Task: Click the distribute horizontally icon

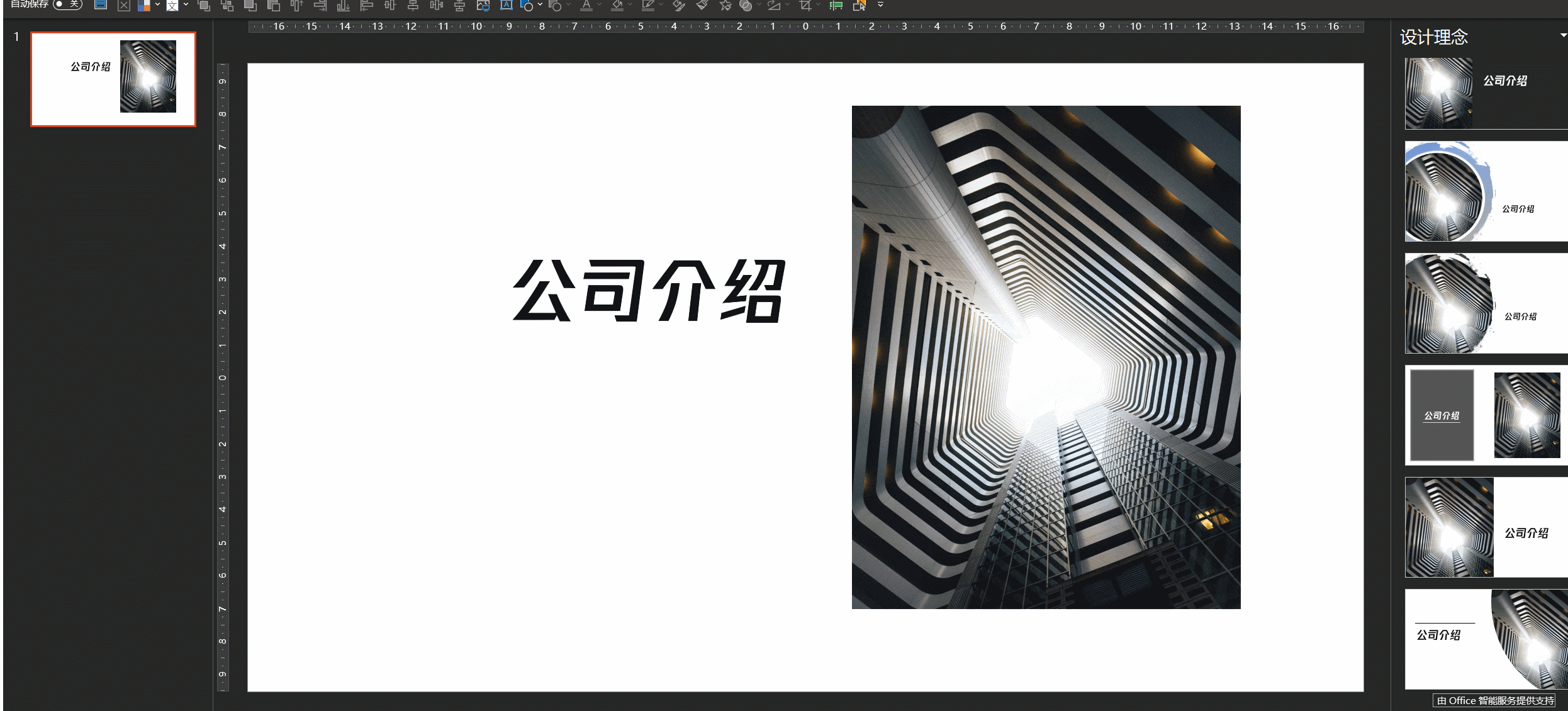Action: [x=436, y=6]
